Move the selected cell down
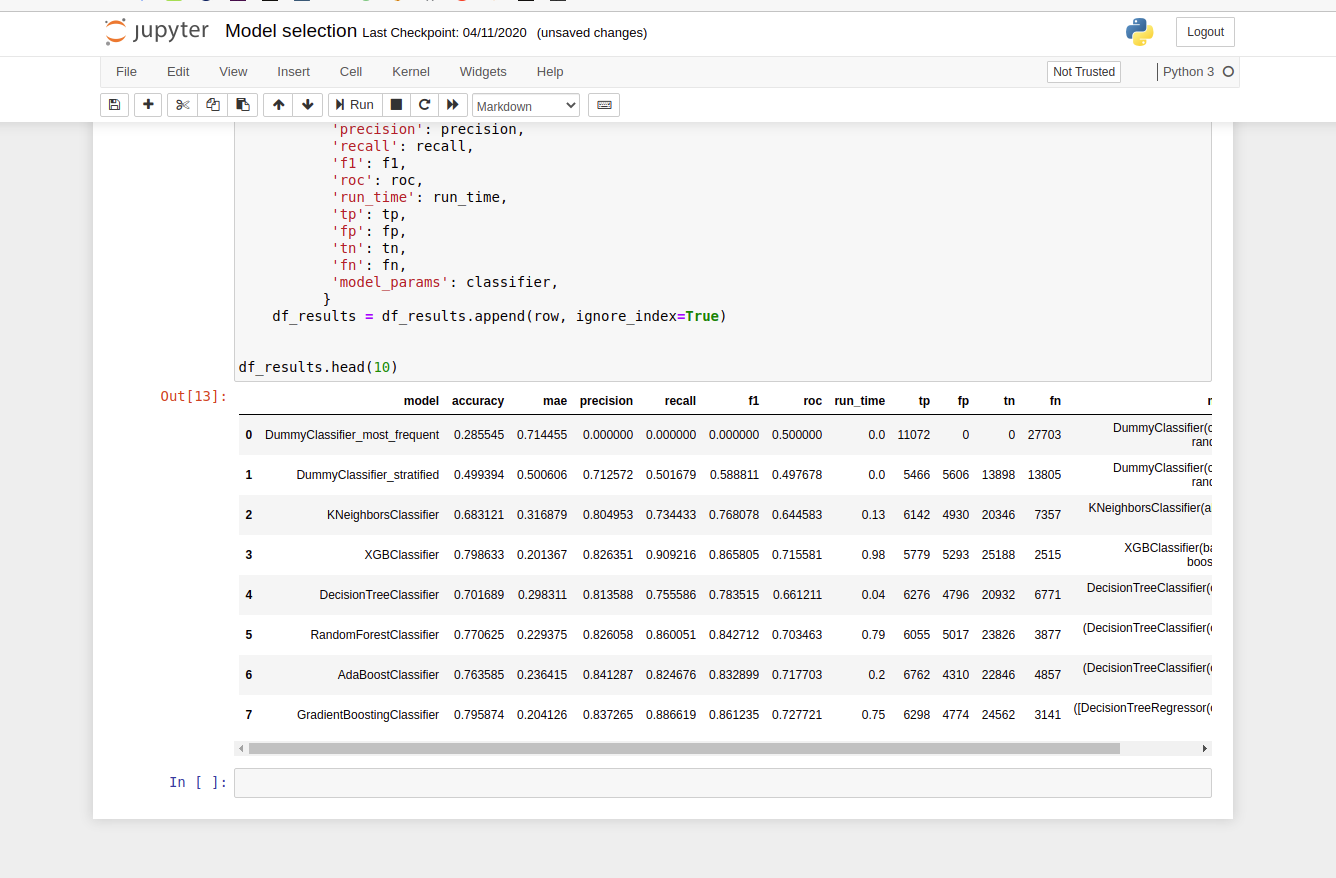The image size is (1336, 878). 307,105
